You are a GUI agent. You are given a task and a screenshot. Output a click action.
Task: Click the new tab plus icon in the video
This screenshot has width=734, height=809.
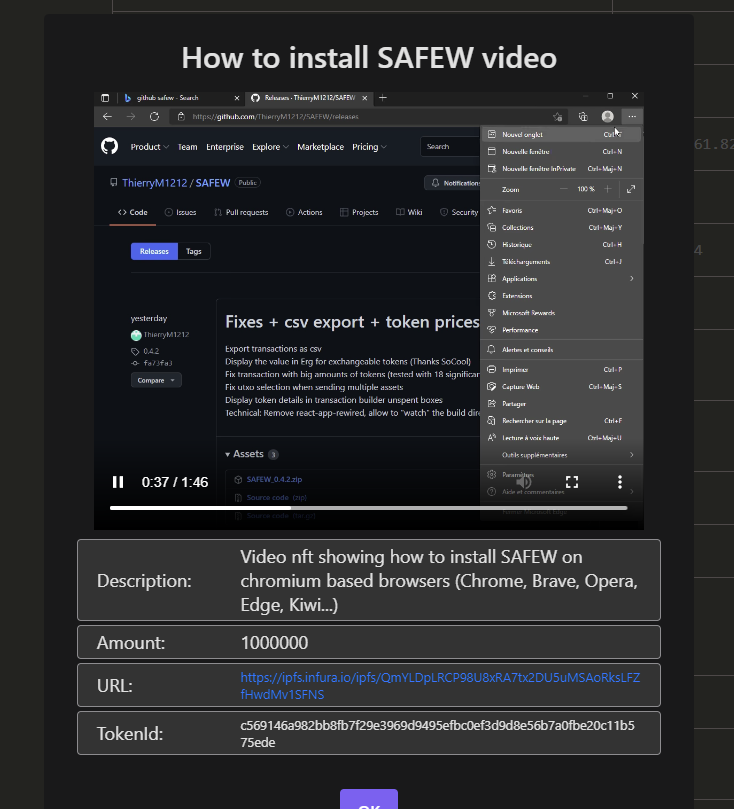pos(383,98)
